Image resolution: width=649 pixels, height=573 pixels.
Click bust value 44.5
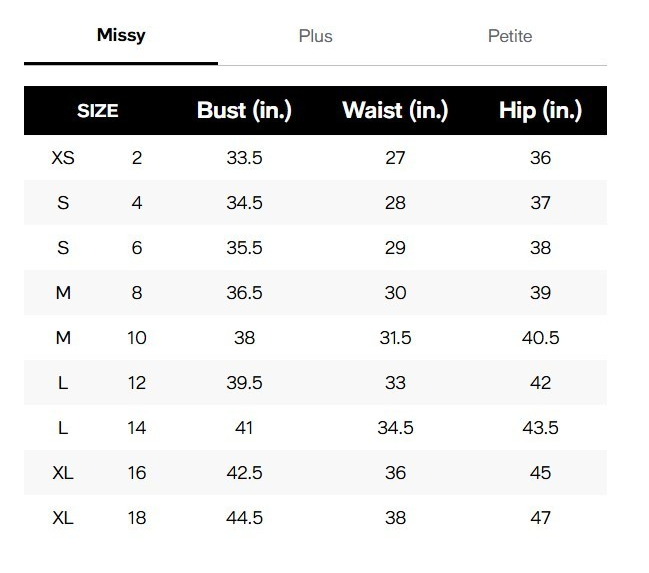244,518
